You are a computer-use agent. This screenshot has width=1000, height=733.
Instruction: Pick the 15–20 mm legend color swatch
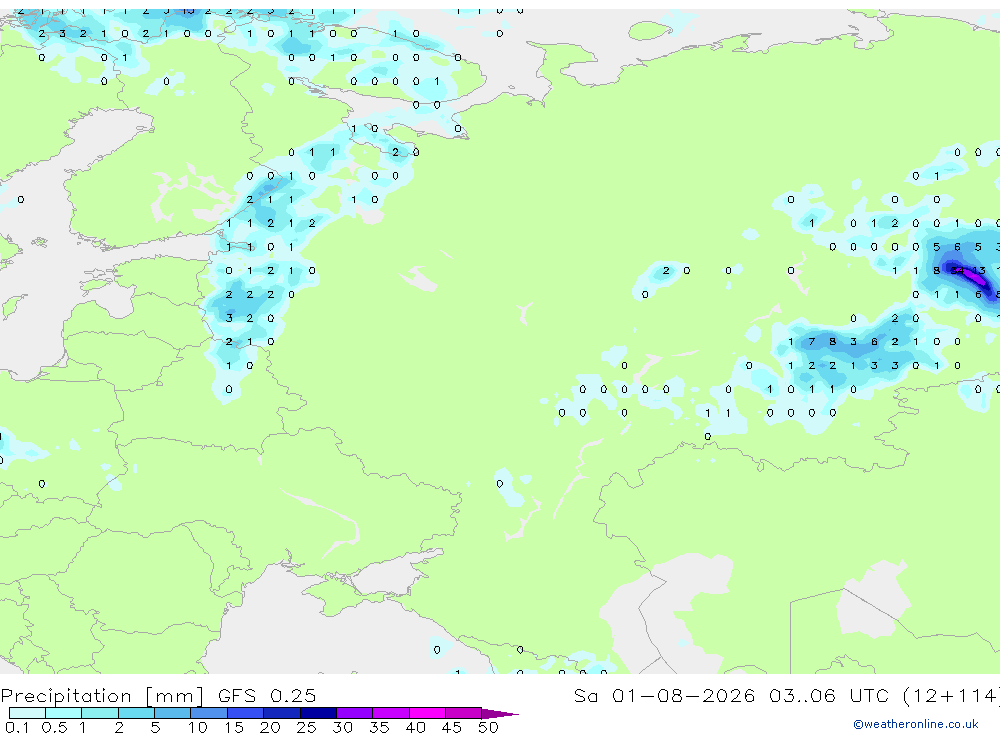pos(246,713)
